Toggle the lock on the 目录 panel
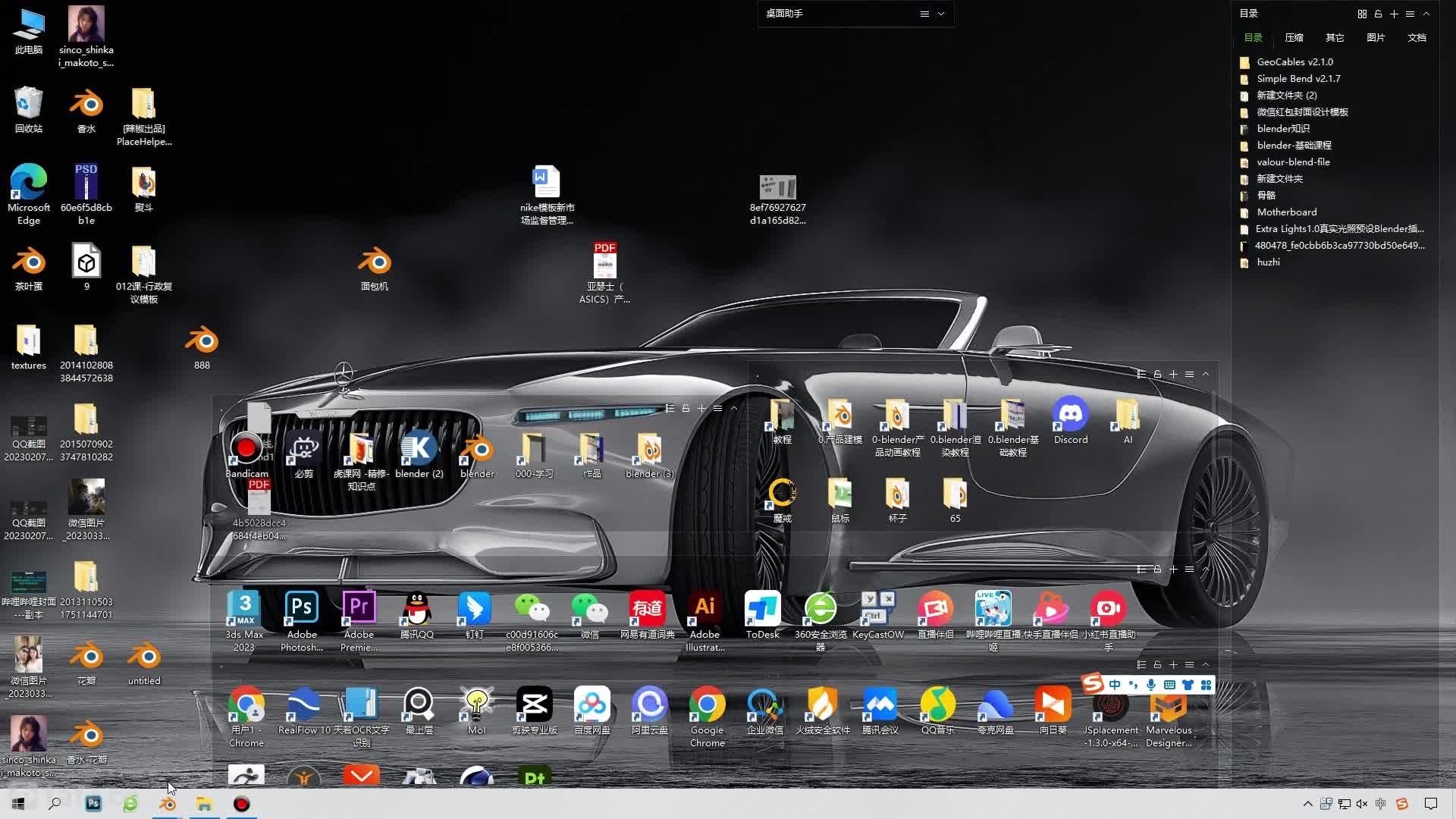Image resolution: width=1456 pixels, height=819 pixels. click(1378, 14)
